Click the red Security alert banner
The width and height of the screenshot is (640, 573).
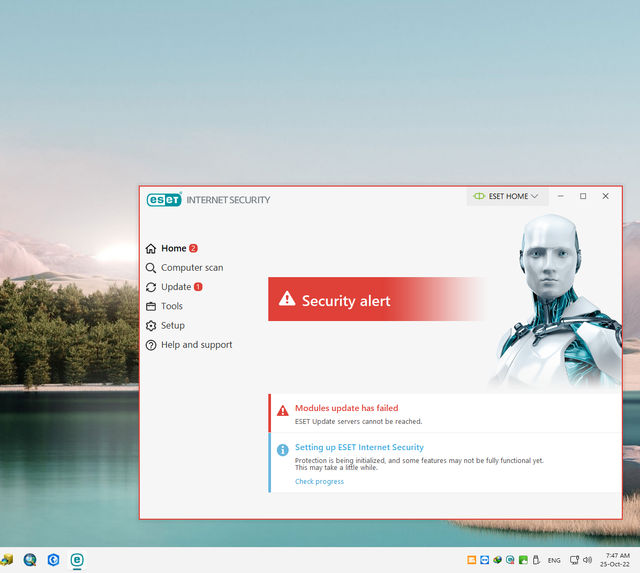point(377,299)
